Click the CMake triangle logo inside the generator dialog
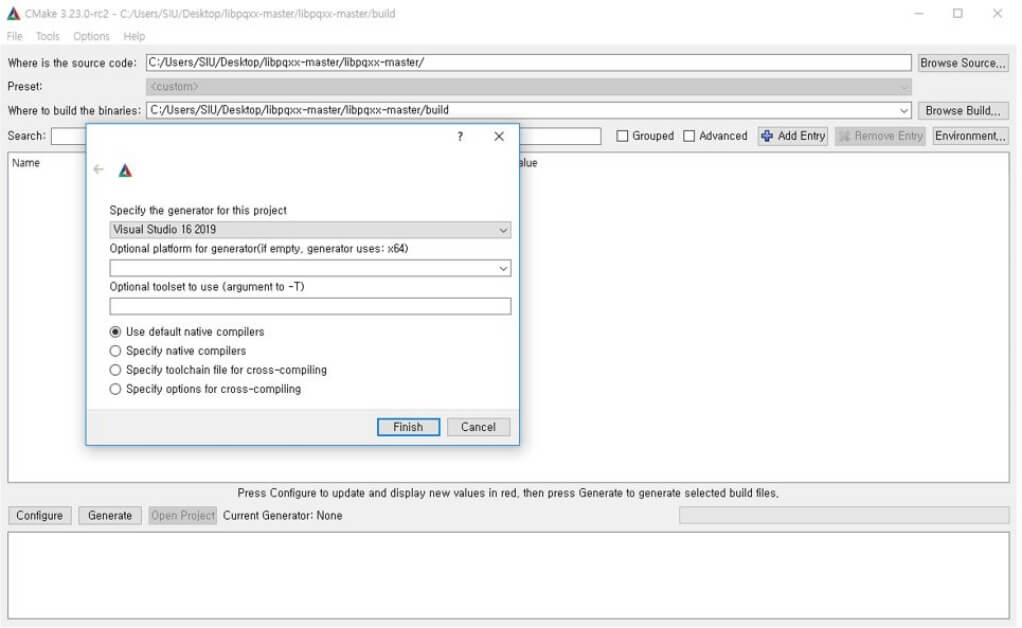The image size is (1022, 628). tap(125, 171)
